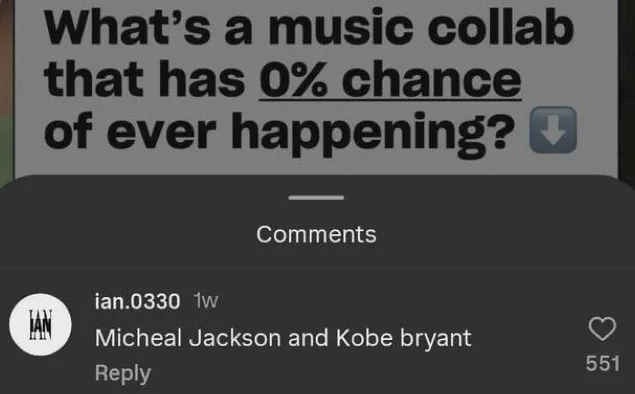This screenshot has width=635, height=394.
Task: Click the IAN logo profile picture
Action: 40,325
